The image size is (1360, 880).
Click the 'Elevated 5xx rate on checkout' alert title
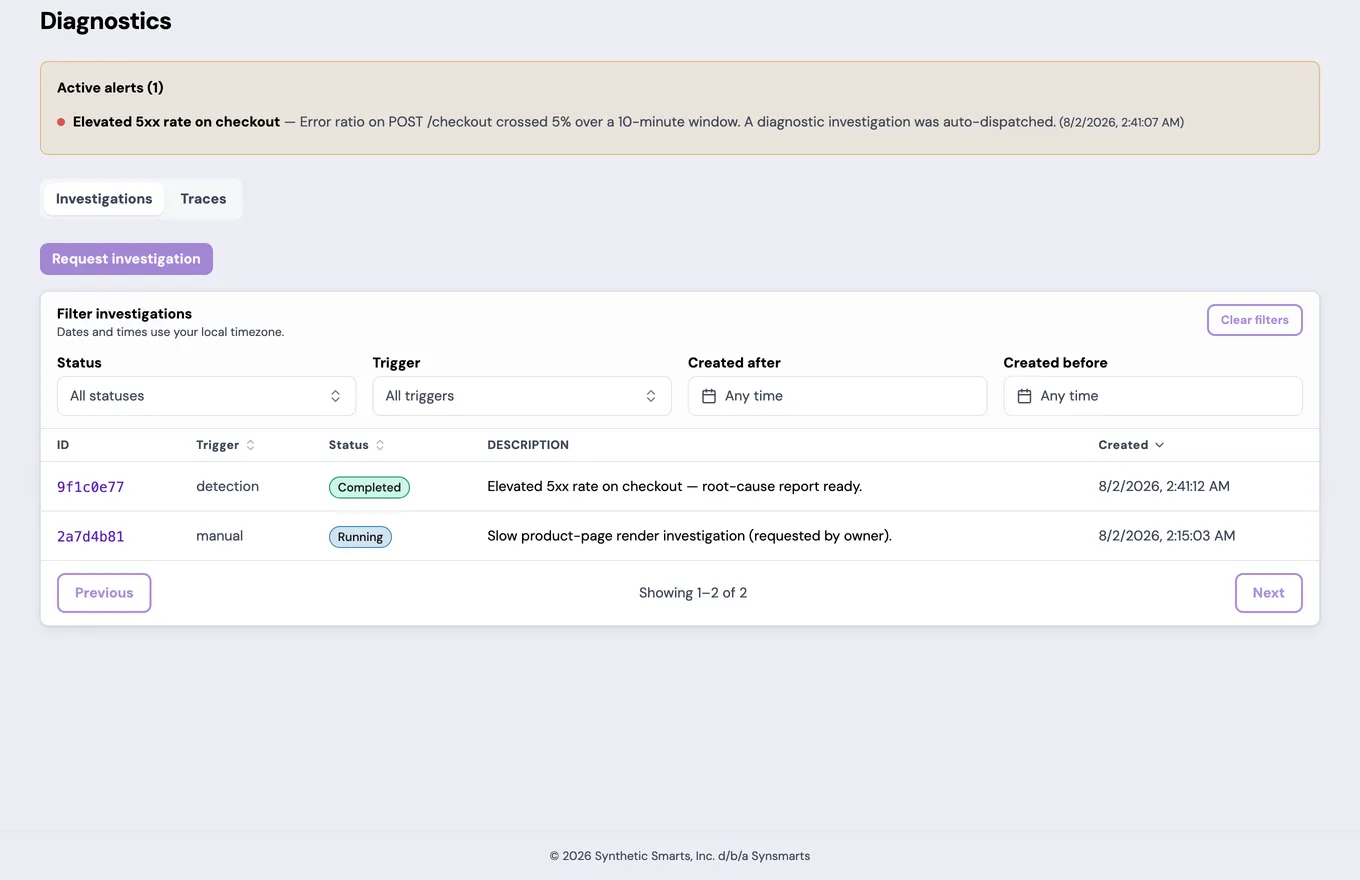[176, 122]
